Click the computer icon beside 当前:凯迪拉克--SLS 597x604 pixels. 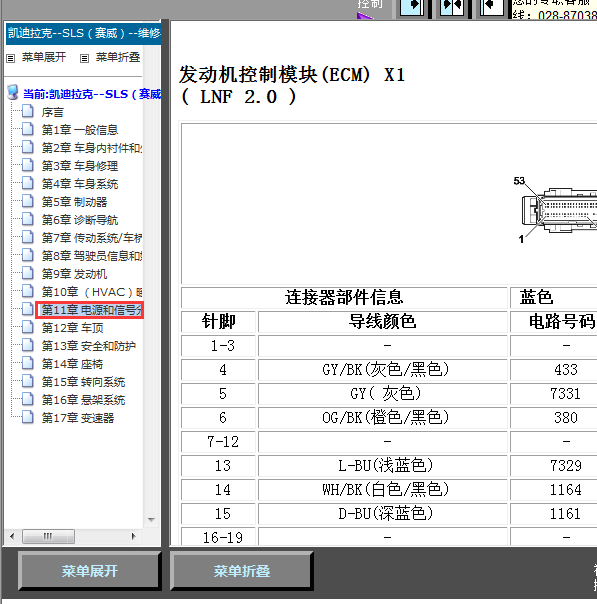coord(13,92)
